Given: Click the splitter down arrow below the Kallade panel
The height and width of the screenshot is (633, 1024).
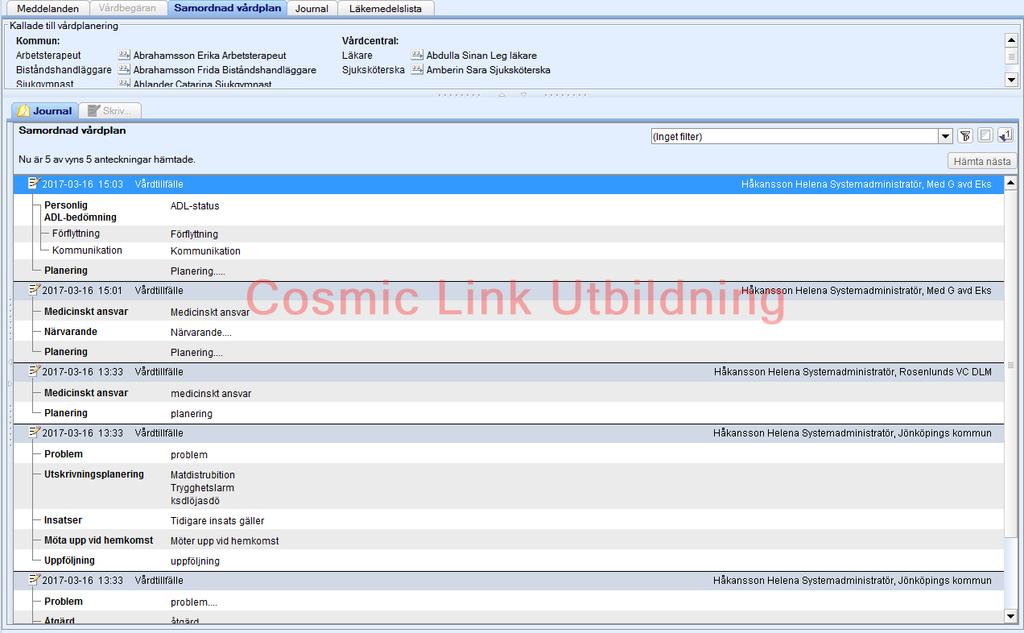Looking at the screenshot, I should click(523, 95).
